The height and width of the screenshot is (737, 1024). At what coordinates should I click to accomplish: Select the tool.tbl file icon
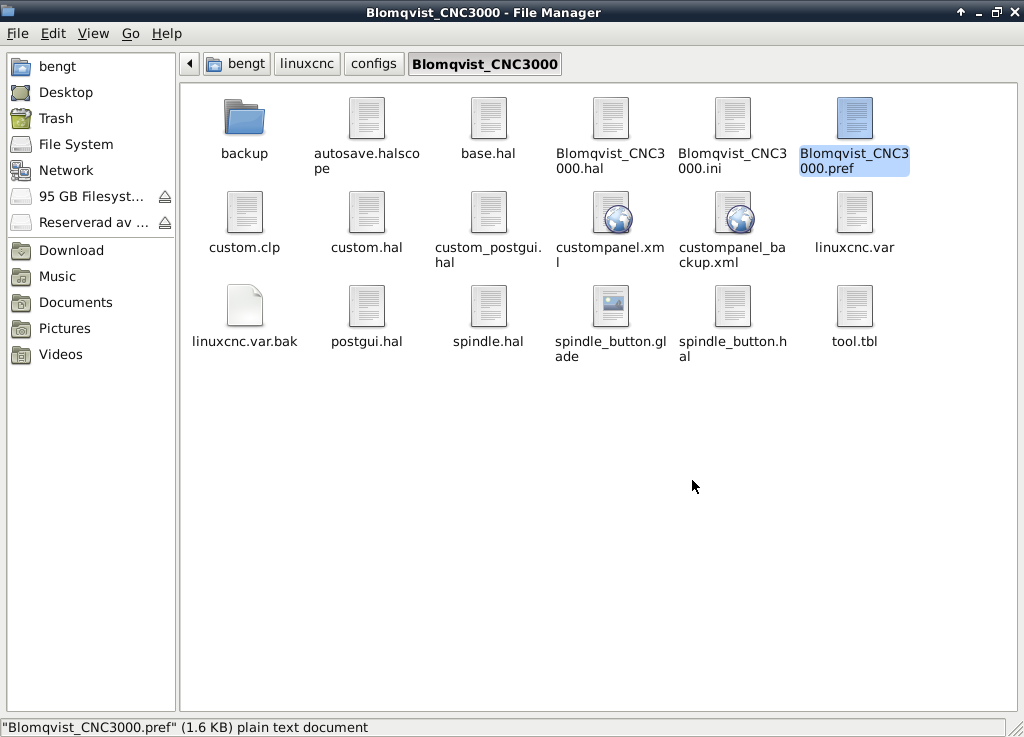pos(855,306)
